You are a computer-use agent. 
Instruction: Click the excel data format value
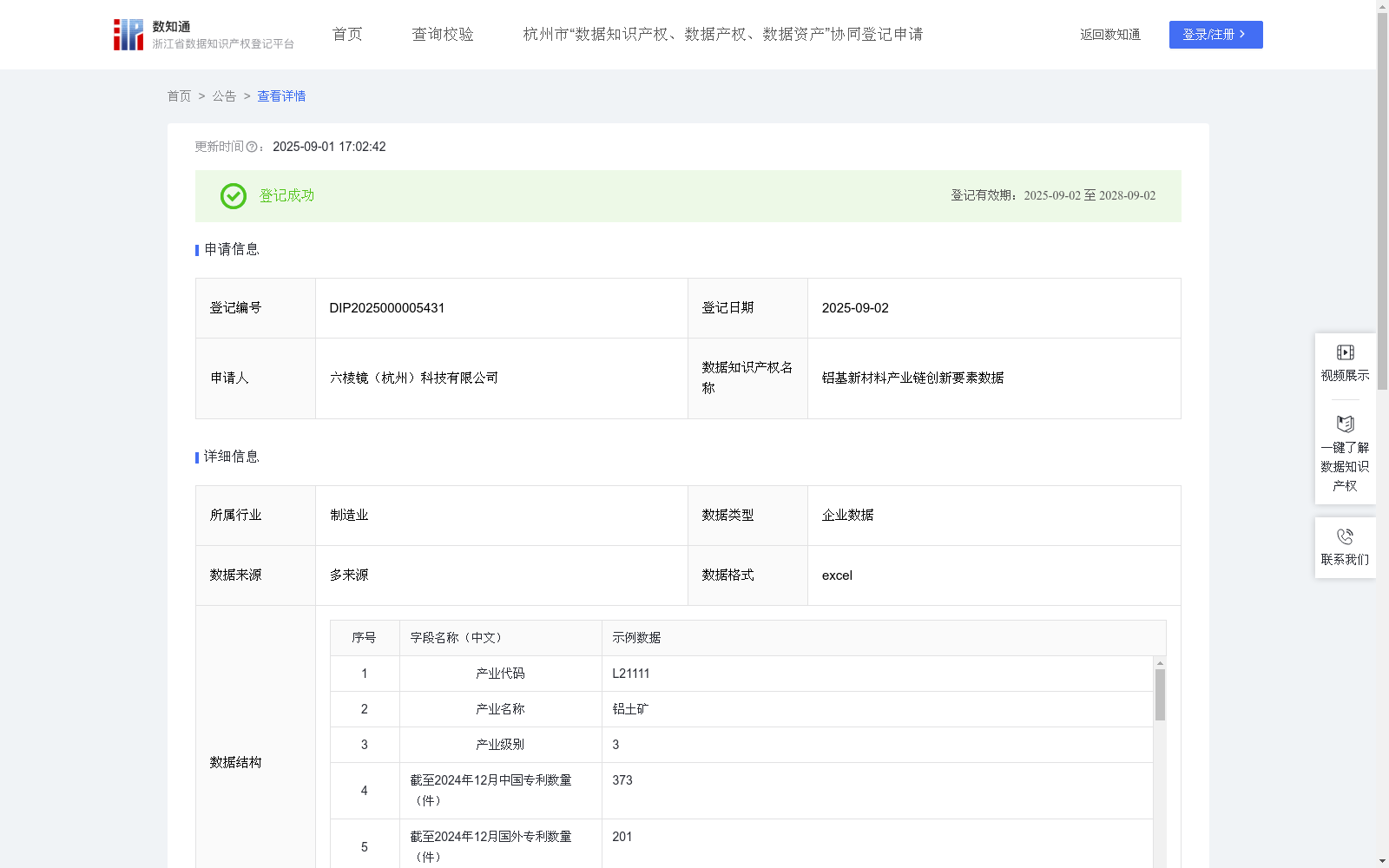click(x=837, y=575)
